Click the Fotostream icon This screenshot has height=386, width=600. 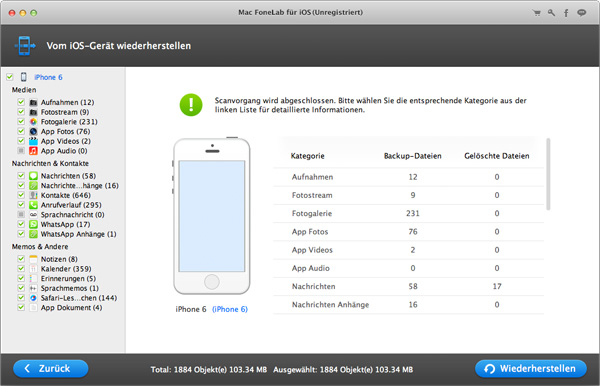tap(33, 112)
